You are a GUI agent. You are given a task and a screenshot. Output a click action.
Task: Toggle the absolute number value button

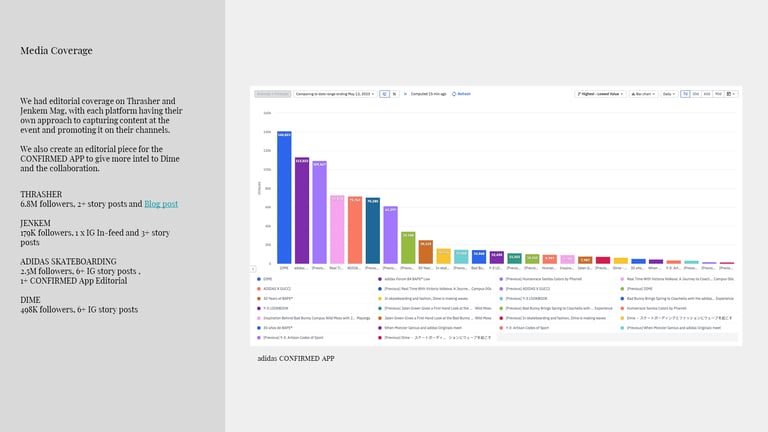tap(384, 94)
